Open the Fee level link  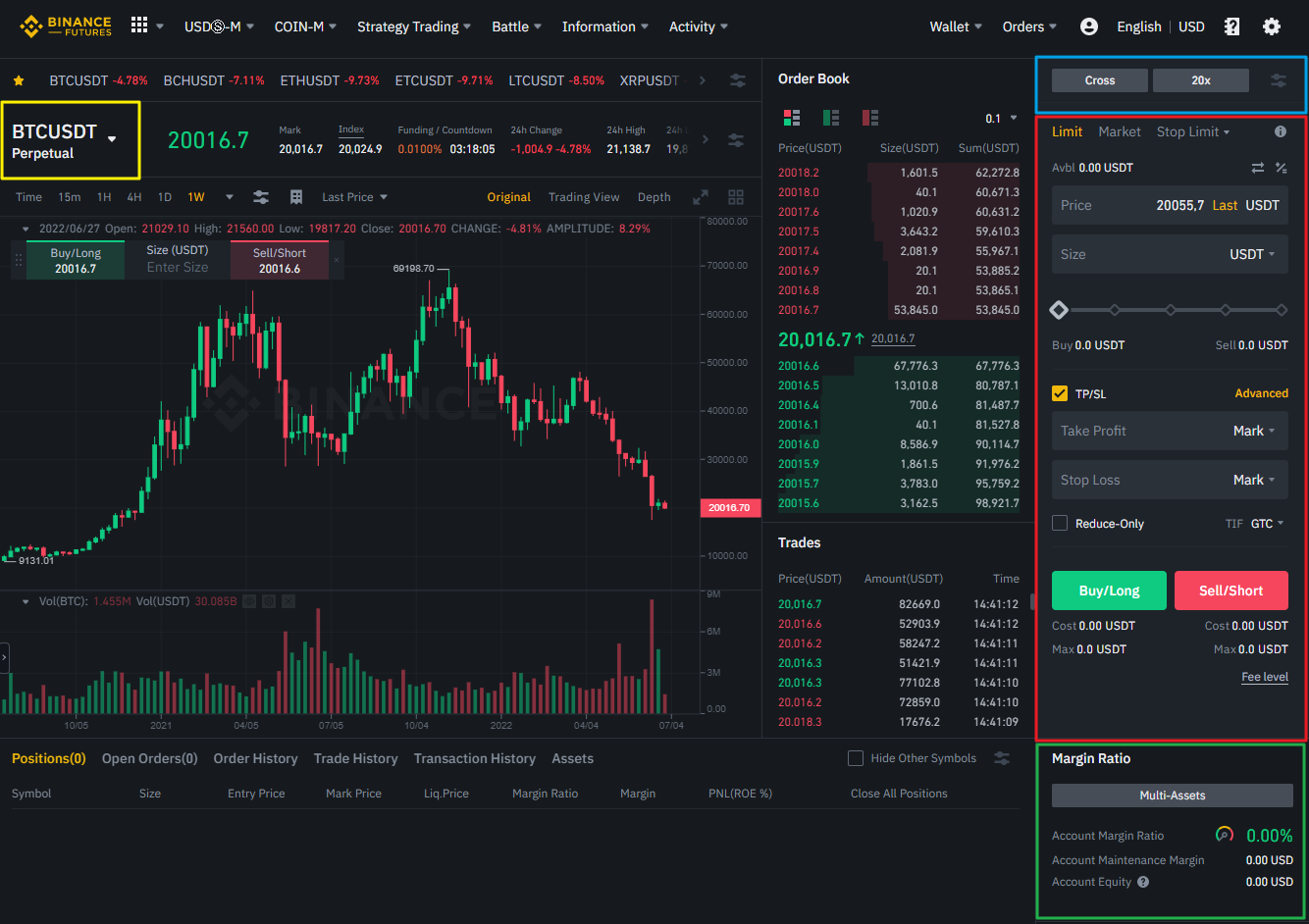point(1265,677)
